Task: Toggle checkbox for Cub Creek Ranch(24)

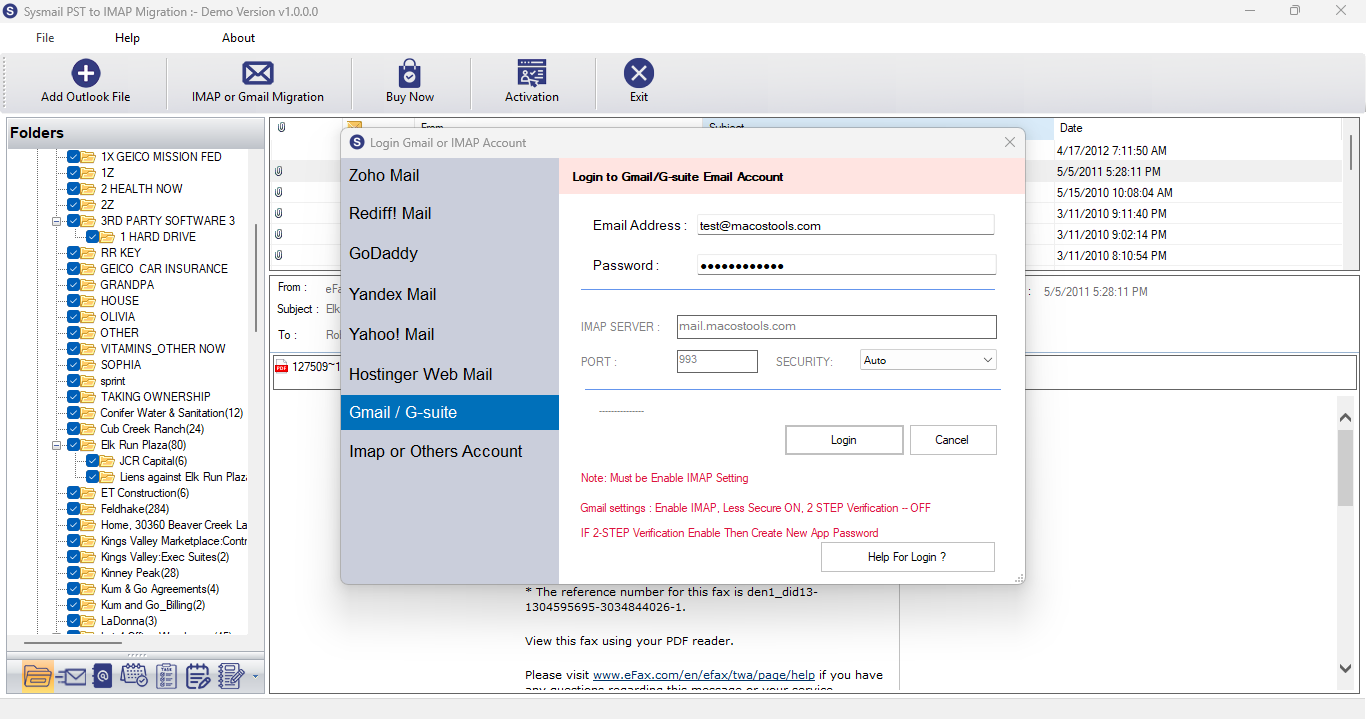Action: click(x=74, y=429)
